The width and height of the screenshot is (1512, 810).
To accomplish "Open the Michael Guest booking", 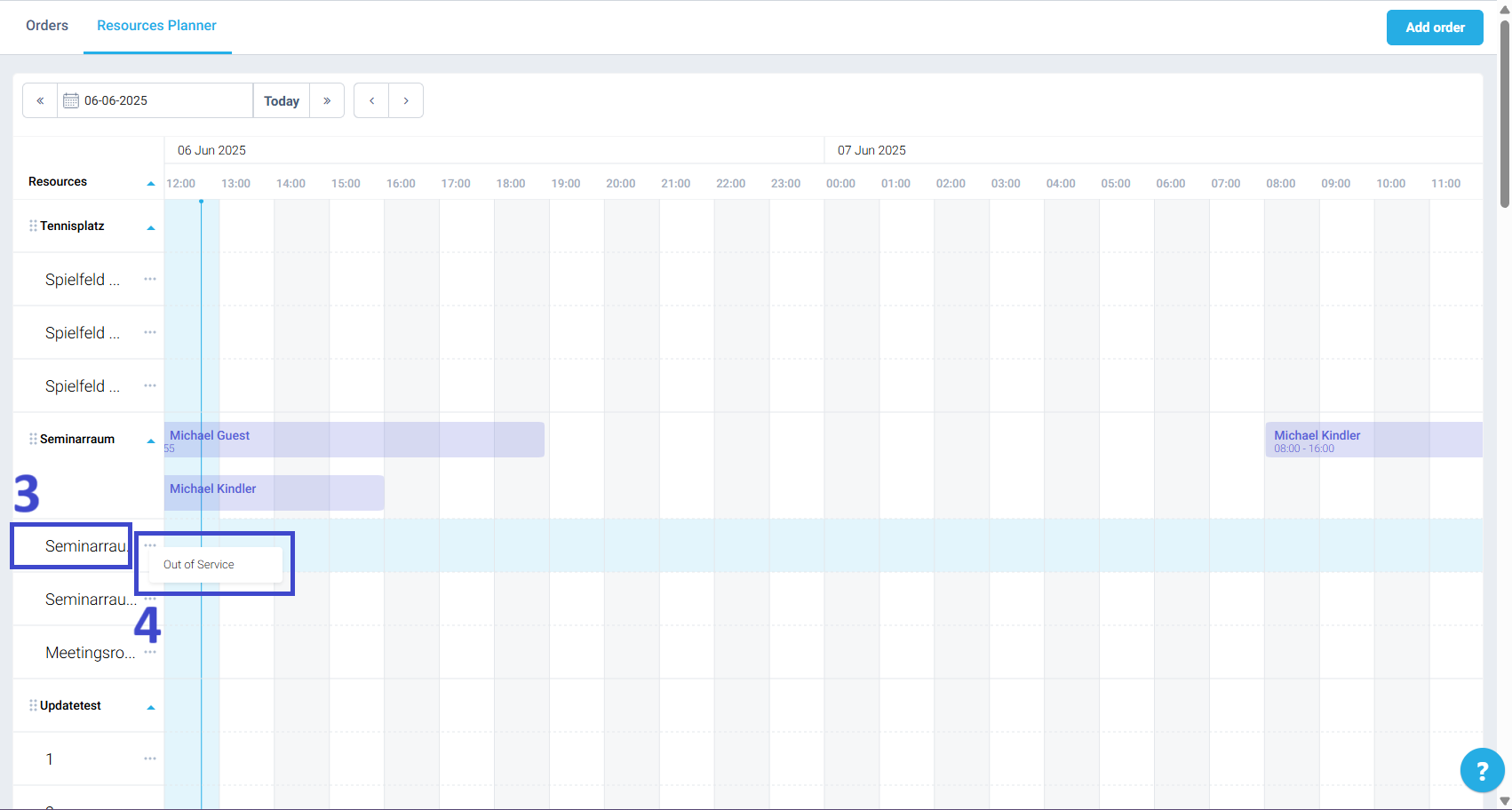I will pos(354,440).
